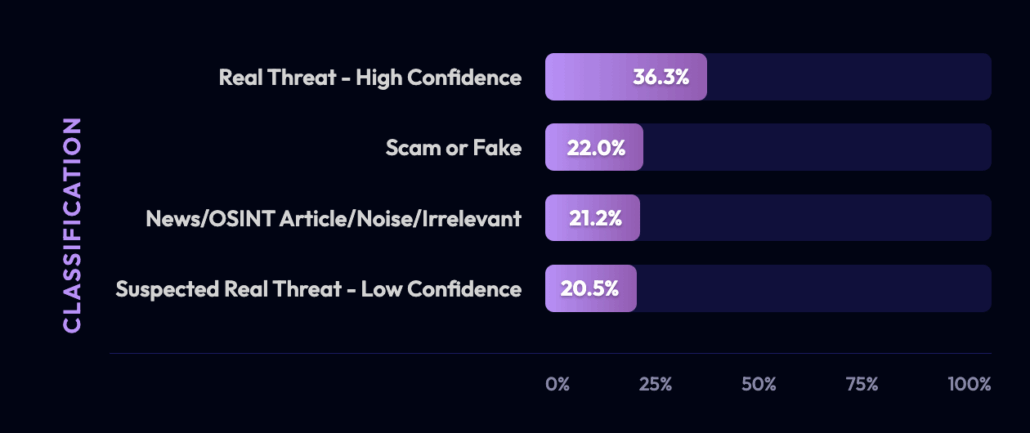Click the unfilled track of the Scam or Fake bar
The image size is (1030, 433).
pyautogui.click(x=815, y=148)
